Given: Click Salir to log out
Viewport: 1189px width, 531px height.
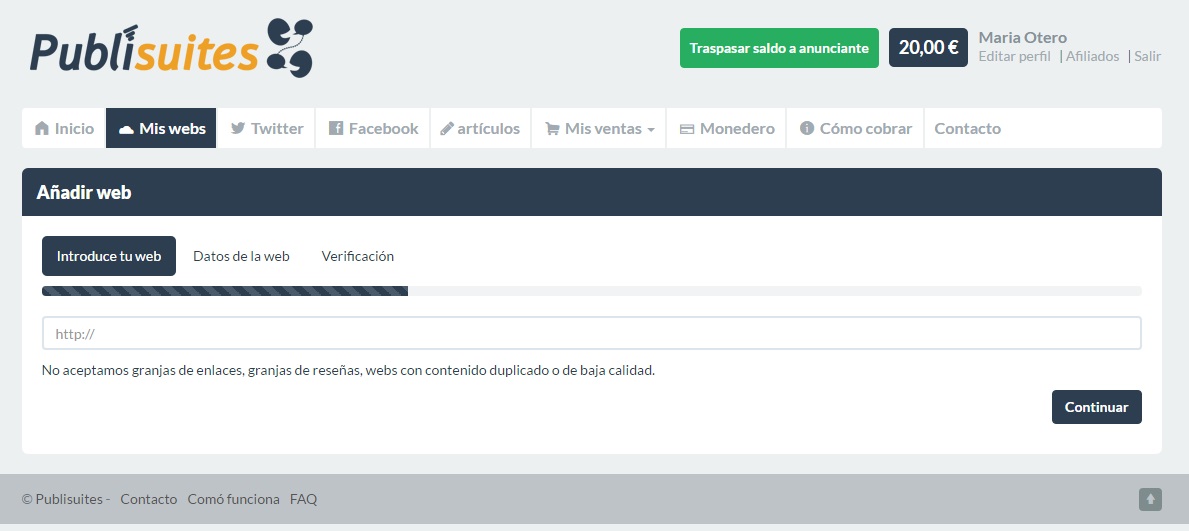Looking at the screenshot, I should coord(1147,56).
